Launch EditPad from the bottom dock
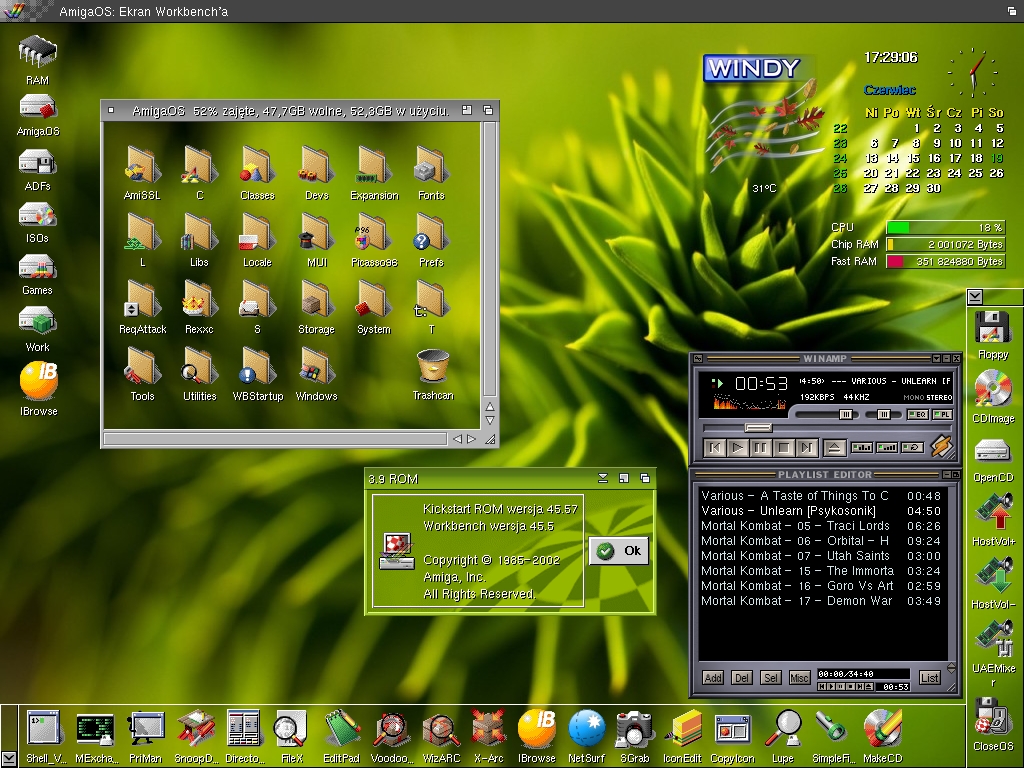The image size is (1024, 768). 341,736
